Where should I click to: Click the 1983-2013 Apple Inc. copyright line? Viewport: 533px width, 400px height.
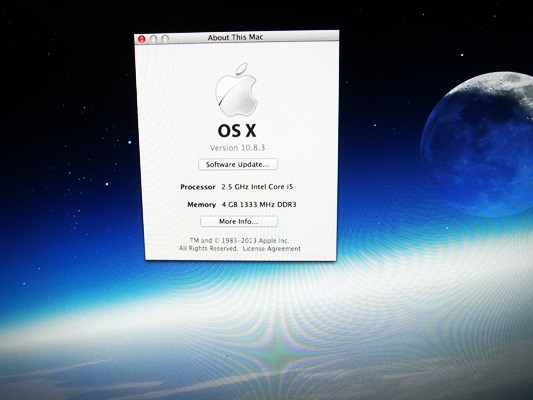click(x=239, y=240)
